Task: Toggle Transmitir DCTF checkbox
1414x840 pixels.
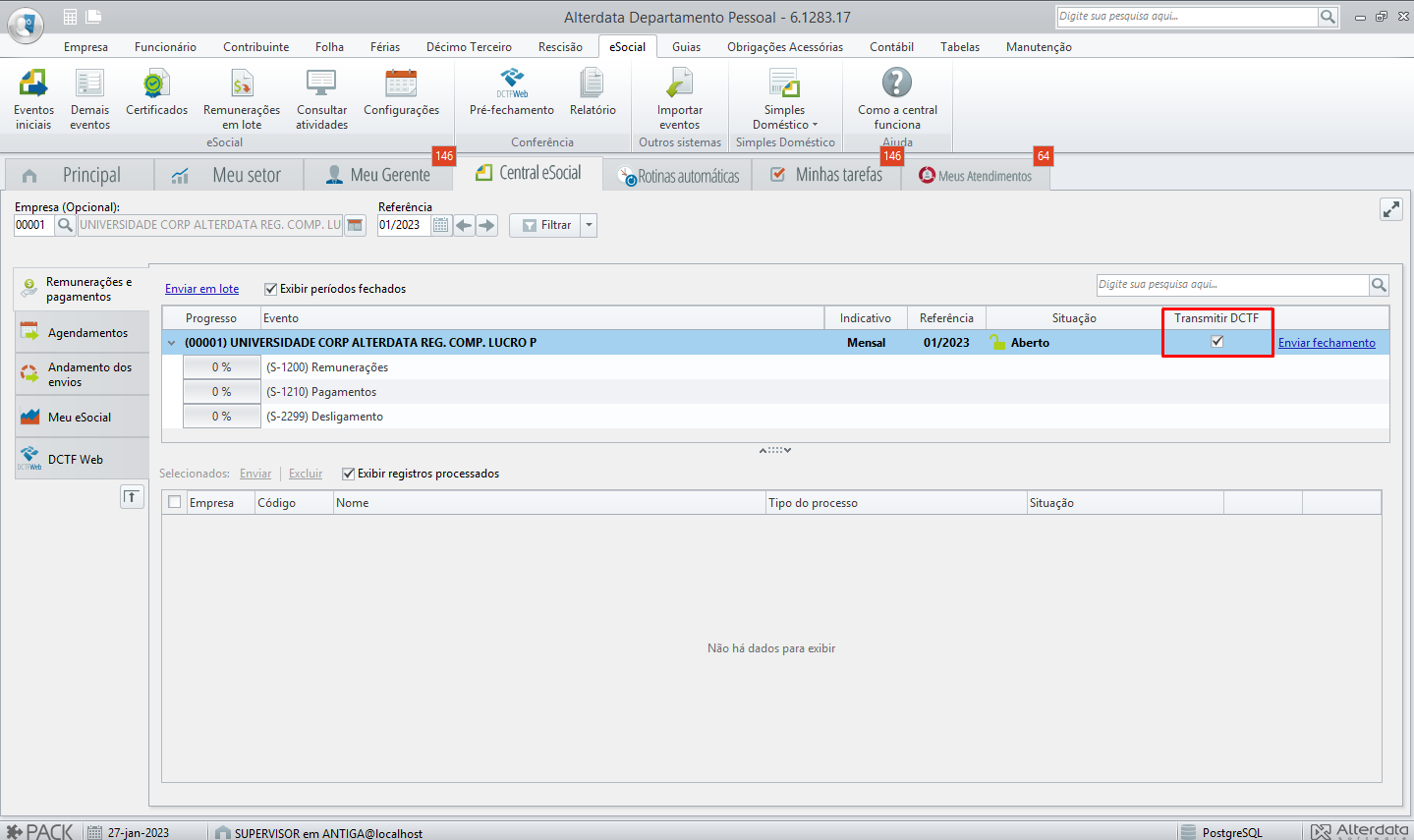Action: pyautogui.click(x=1216, y=342)
